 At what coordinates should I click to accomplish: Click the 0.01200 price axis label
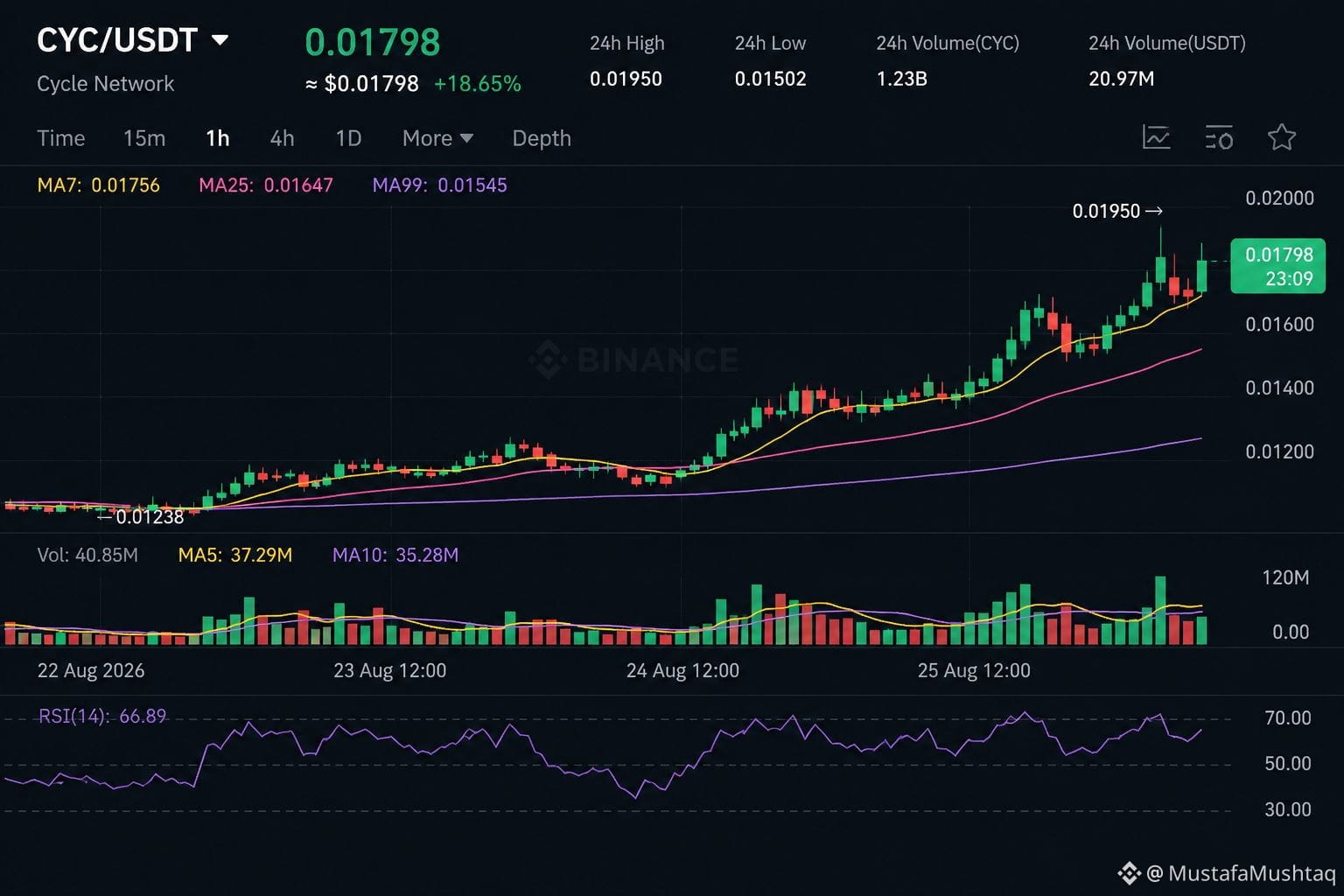tap(1279, 451)
